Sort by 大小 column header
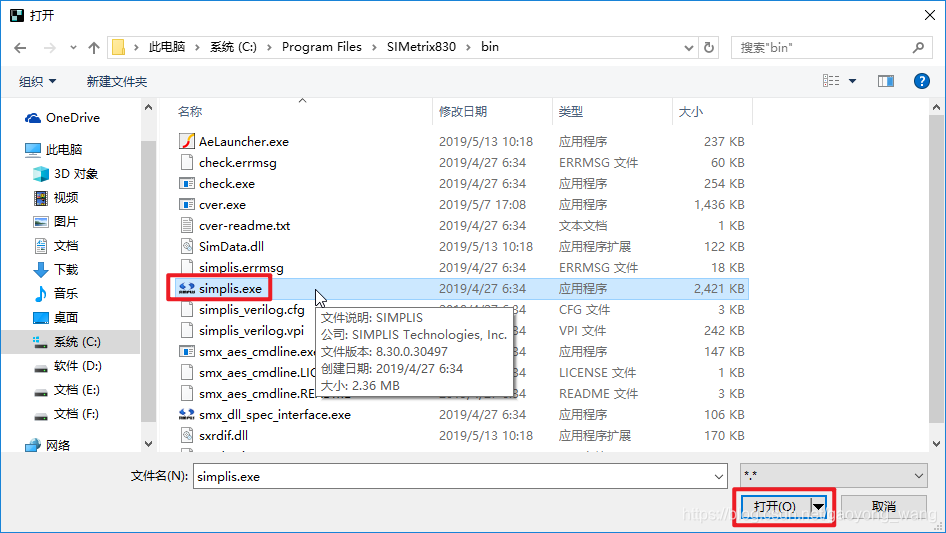Image resolution: width=946 pixels, height=533 pixels. pyautogui.click(x=691, y=112)
